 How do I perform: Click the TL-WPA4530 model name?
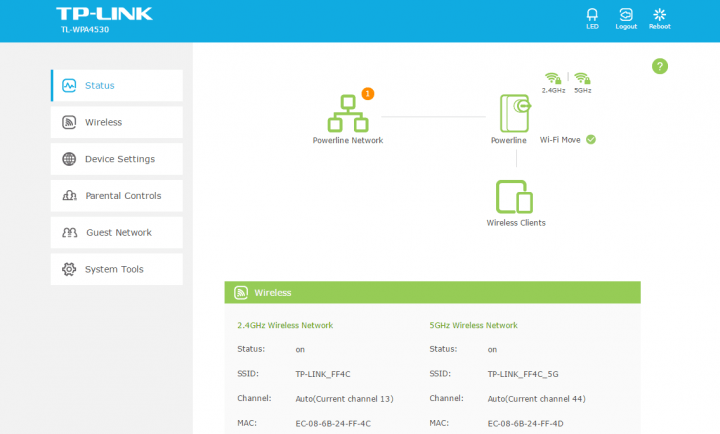click(x=85, y=29)
